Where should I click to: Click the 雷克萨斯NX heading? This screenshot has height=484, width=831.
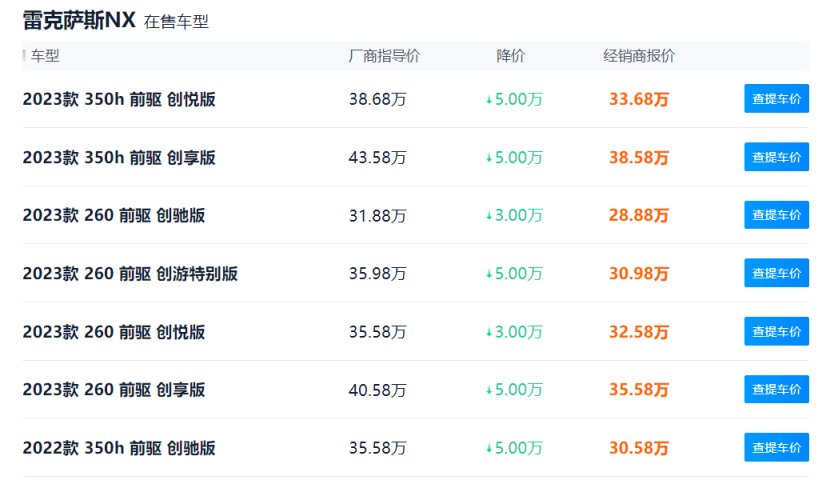79,21
